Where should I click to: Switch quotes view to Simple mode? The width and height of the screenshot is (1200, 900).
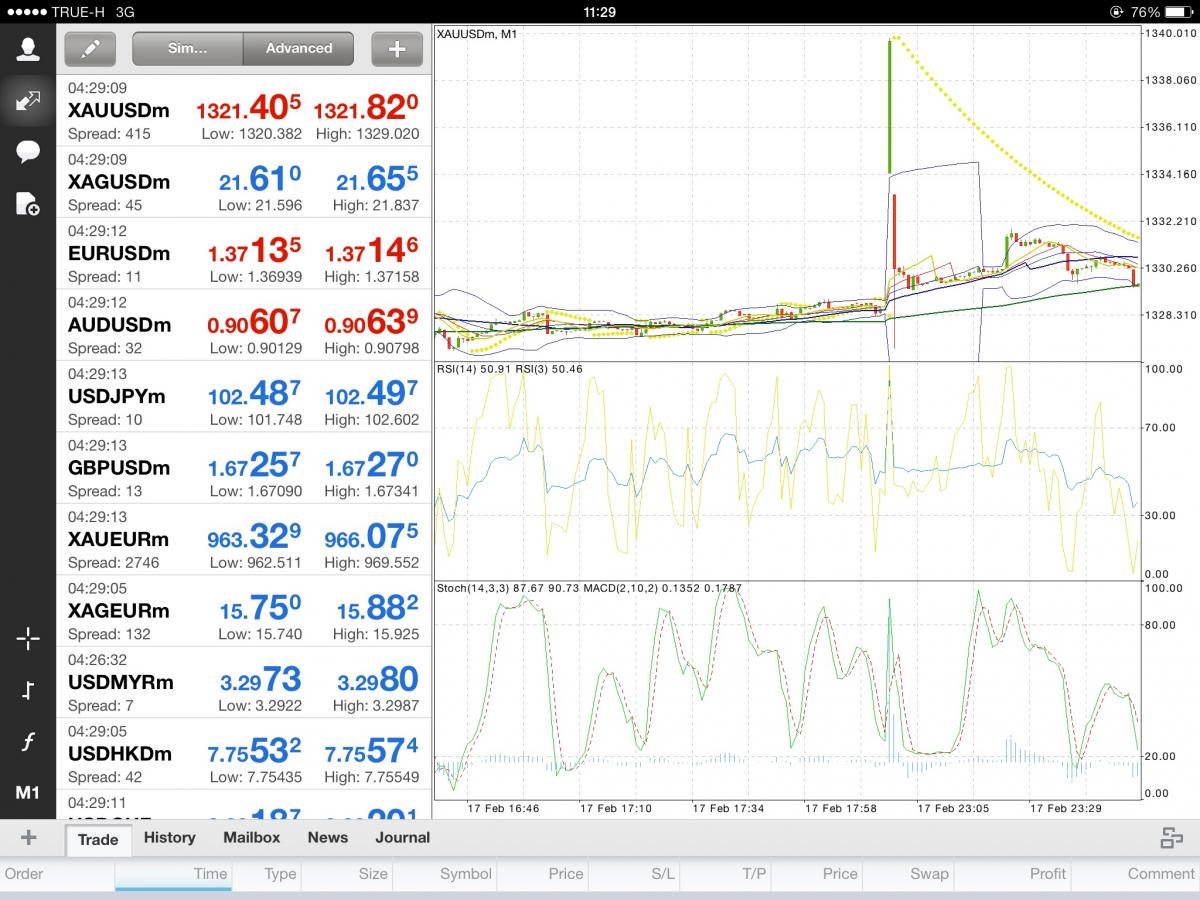(187, 48)
